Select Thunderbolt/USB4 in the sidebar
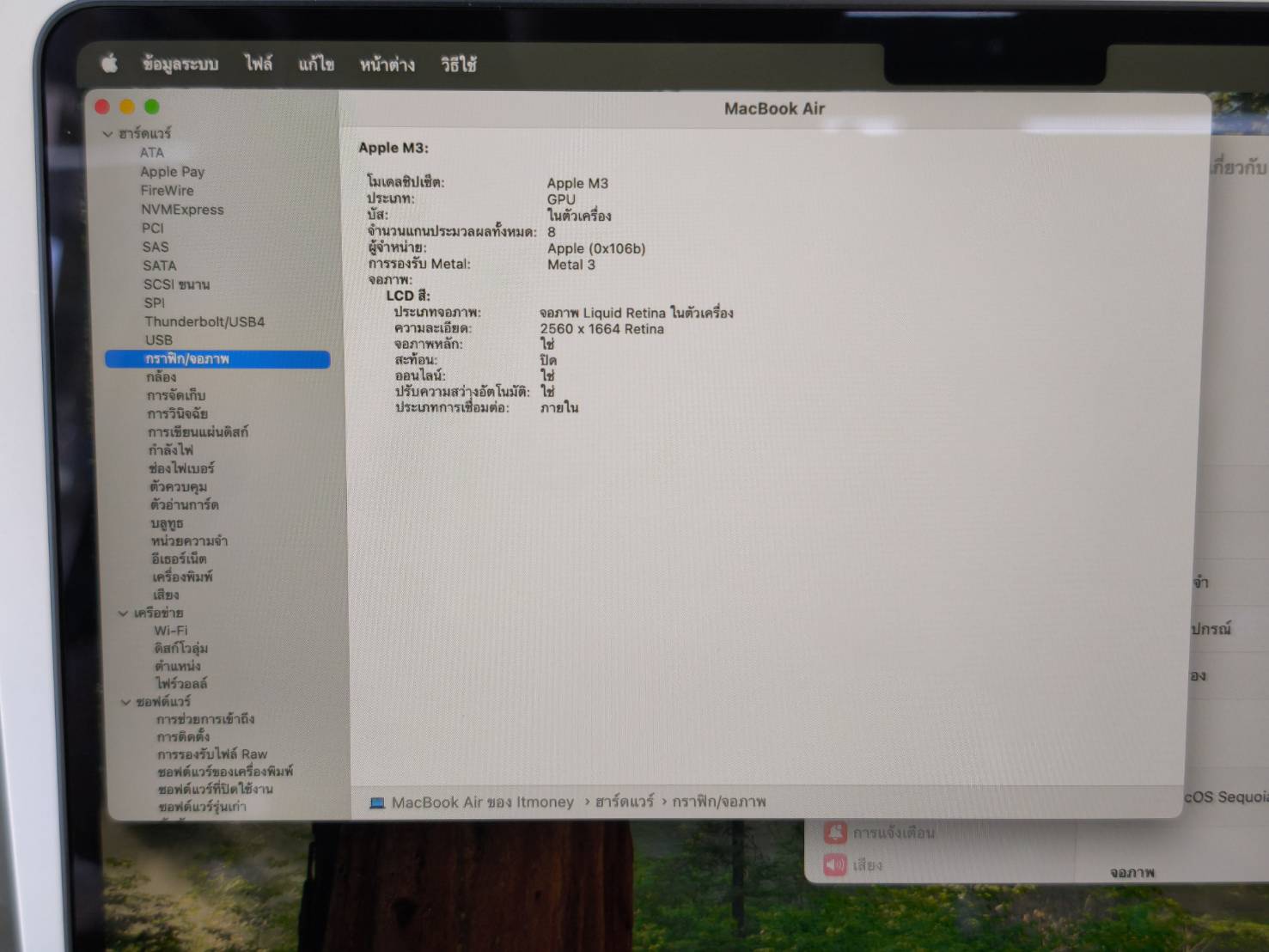 [x=204, y=321]
